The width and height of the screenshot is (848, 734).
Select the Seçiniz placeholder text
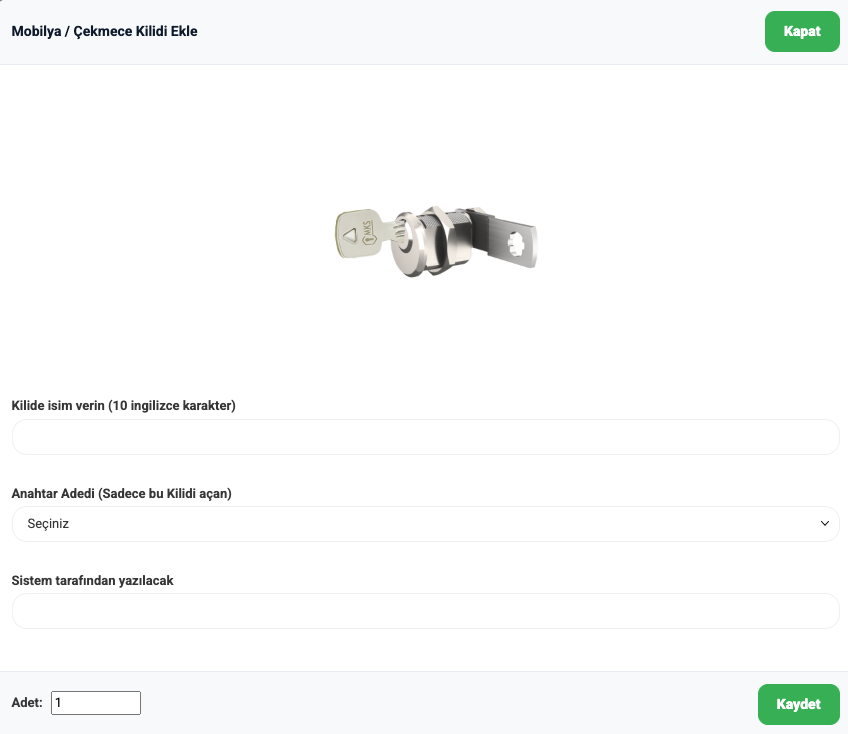(x=48, y=524)
